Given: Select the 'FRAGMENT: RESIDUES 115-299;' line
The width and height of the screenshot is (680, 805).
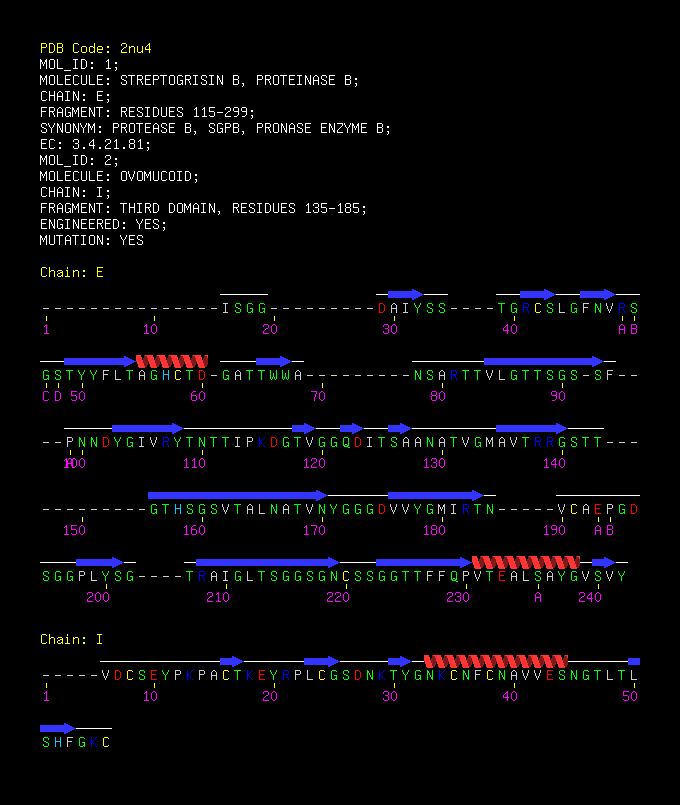Looking at the screenshot, I should point(147,112).
